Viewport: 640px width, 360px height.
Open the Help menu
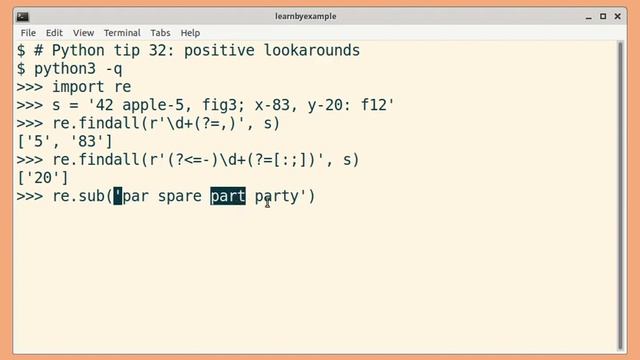click(190, 33)
